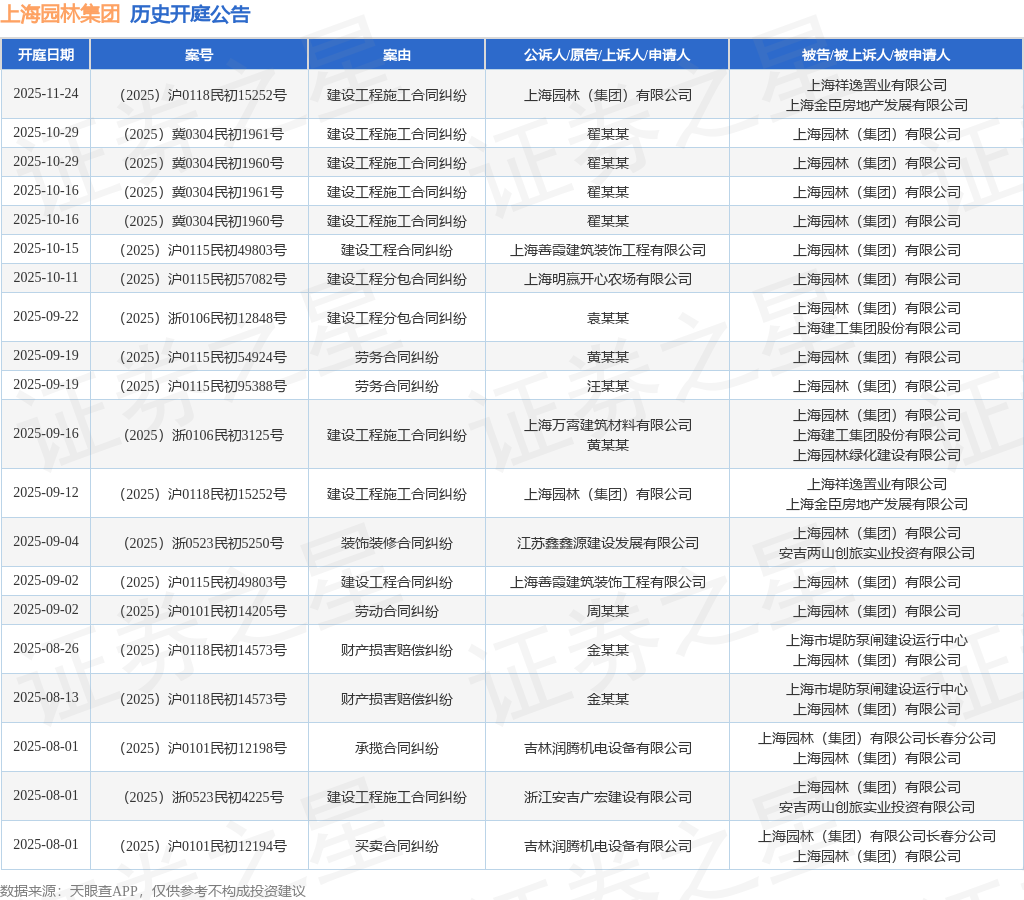Click the date 2025-09-04
The height and width of the screenshot is (900, 1024).
pos(46,541)
